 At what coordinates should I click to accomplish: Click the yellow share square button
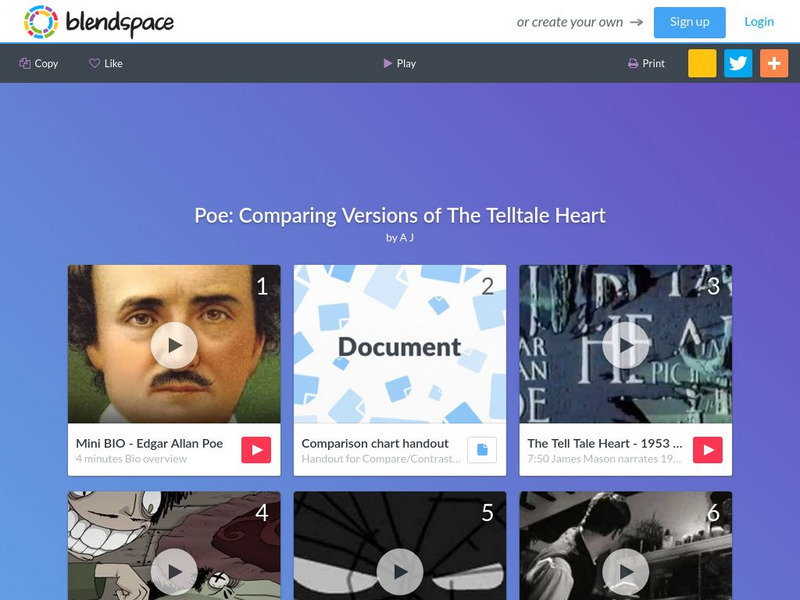click(702, 63)
